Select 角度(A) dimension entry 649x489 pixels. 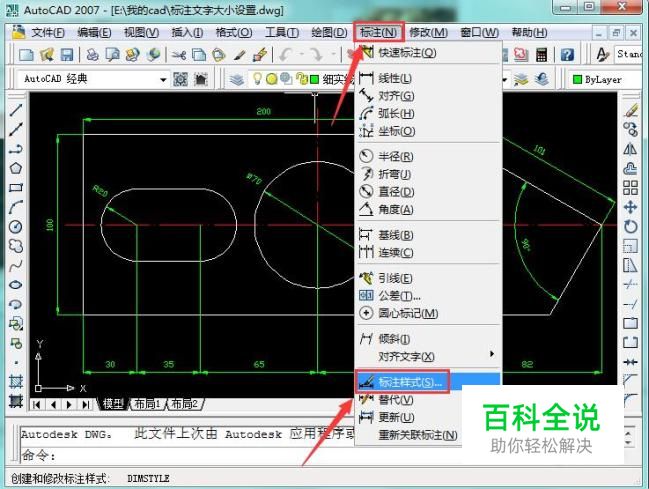(x=428, y=210)
